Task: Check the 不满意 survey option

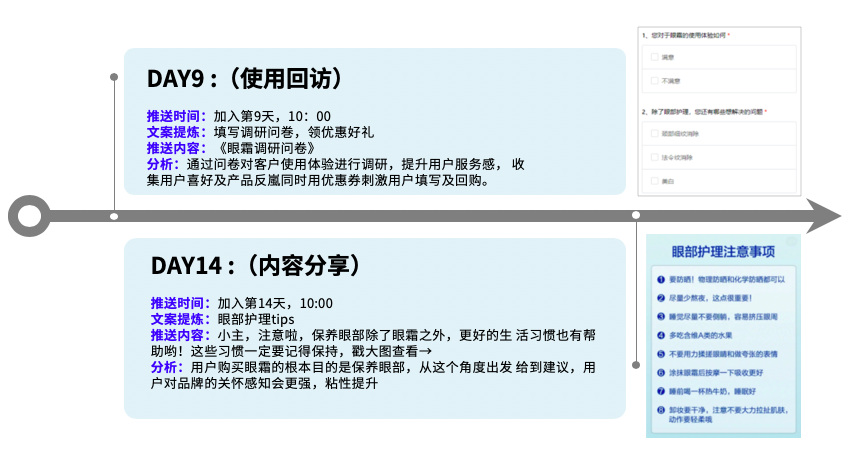Action: pos(655,80)
